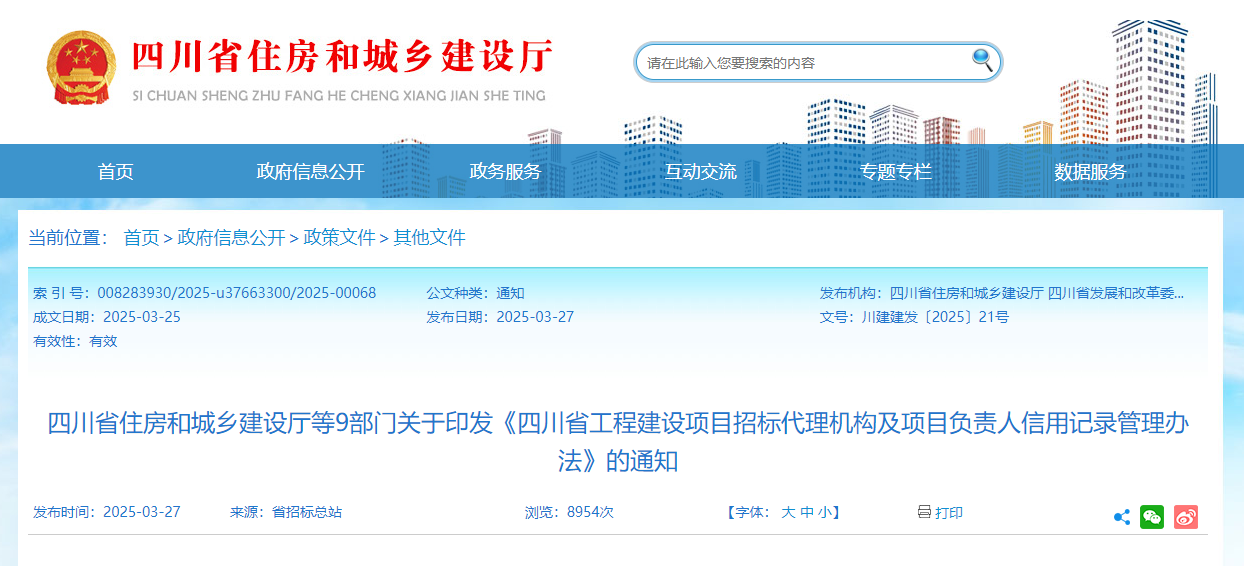Share via the red Weibo icon
The height and width of the screenshot is (566, 1244).
[1186, 517]
